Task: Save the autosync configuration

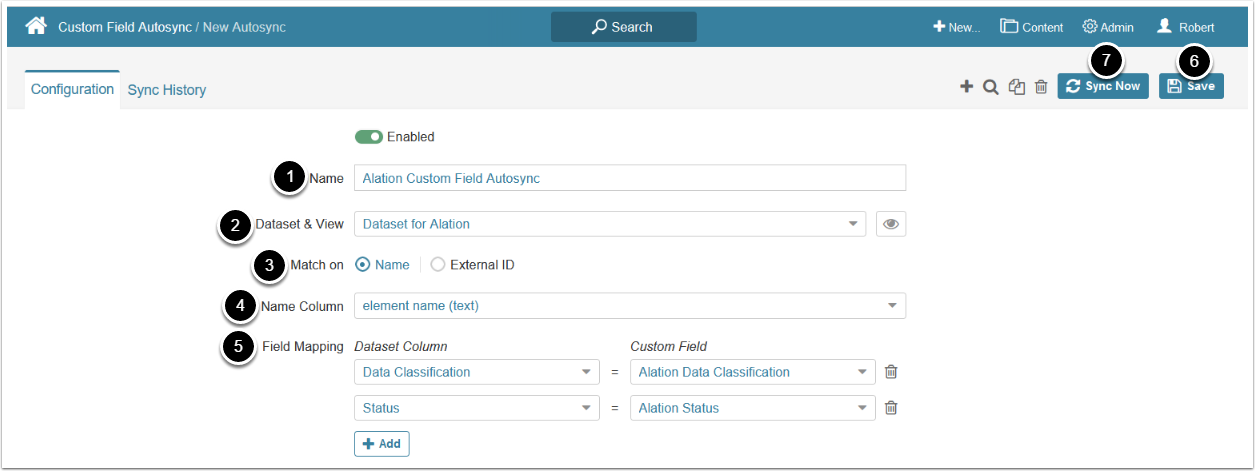Action: coord(1191,86)
